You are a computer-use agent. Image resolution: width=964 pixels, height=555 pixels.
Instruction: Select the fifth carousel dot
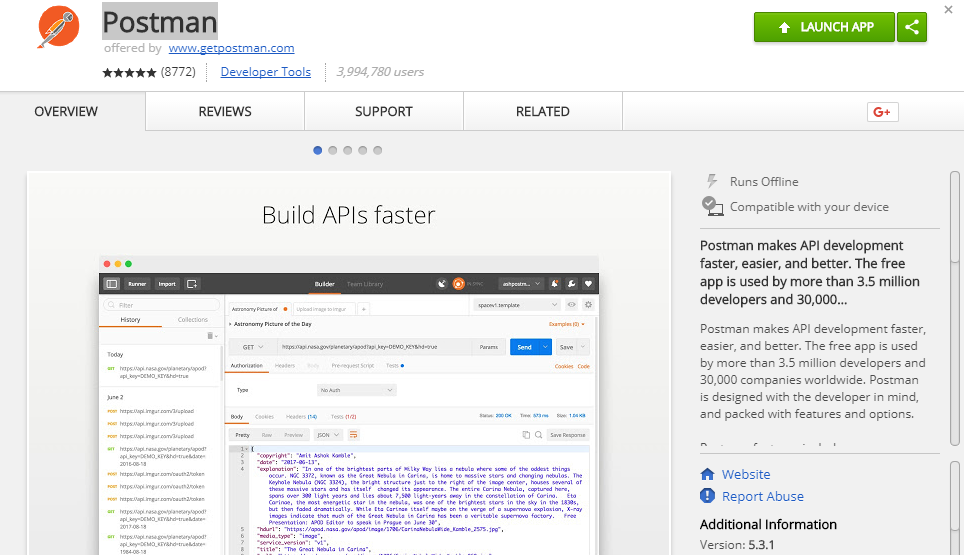coord(377,150)
